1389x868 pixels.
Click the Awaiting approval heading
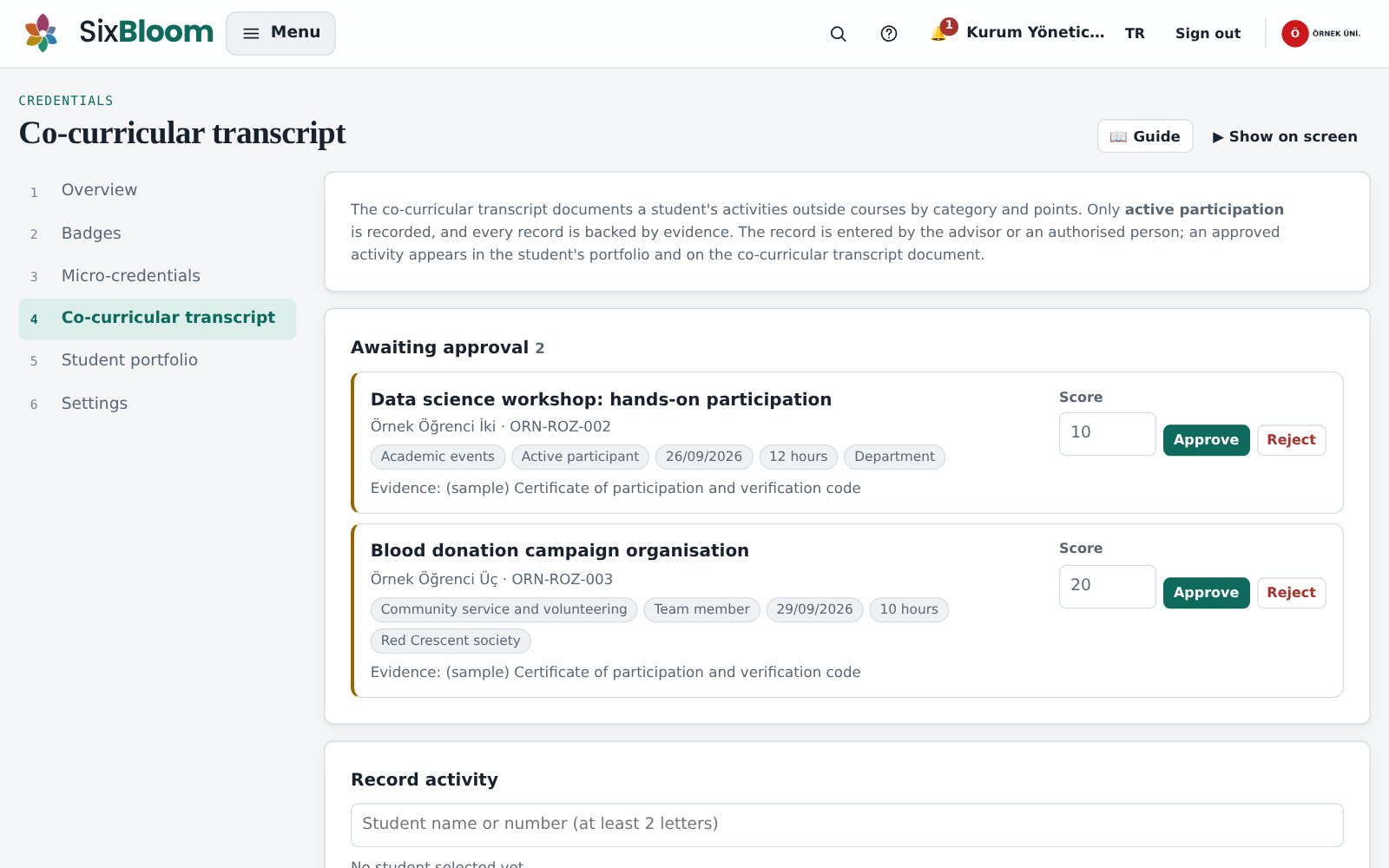click(439, 347)
